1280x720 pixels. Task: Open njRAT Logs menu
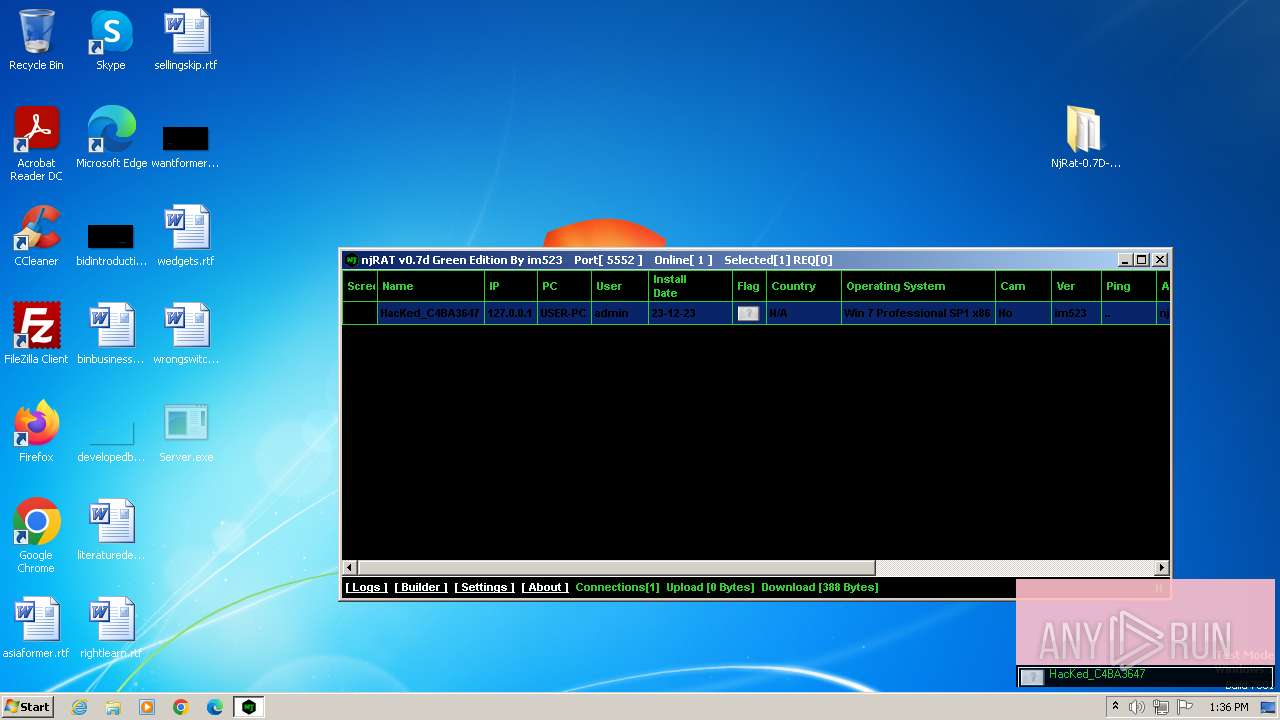(x=366, y=587)
